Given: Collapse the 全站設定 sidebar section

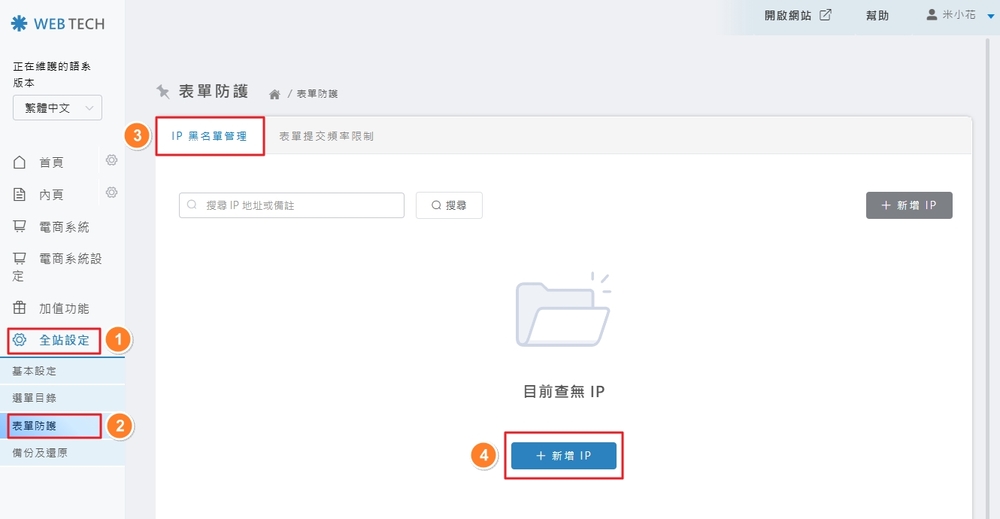Looking at the screenshot, I should [64, 340].
